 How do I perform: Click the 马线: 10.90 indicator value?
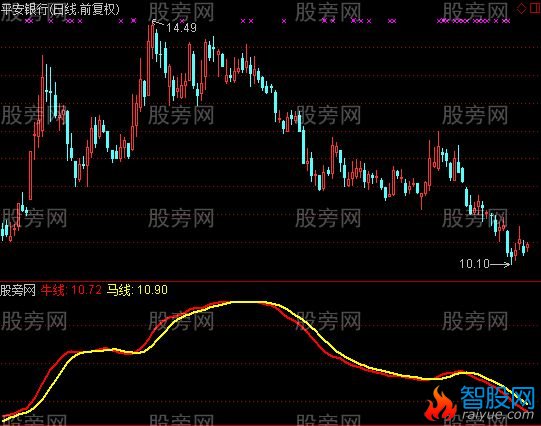(137, 290)
